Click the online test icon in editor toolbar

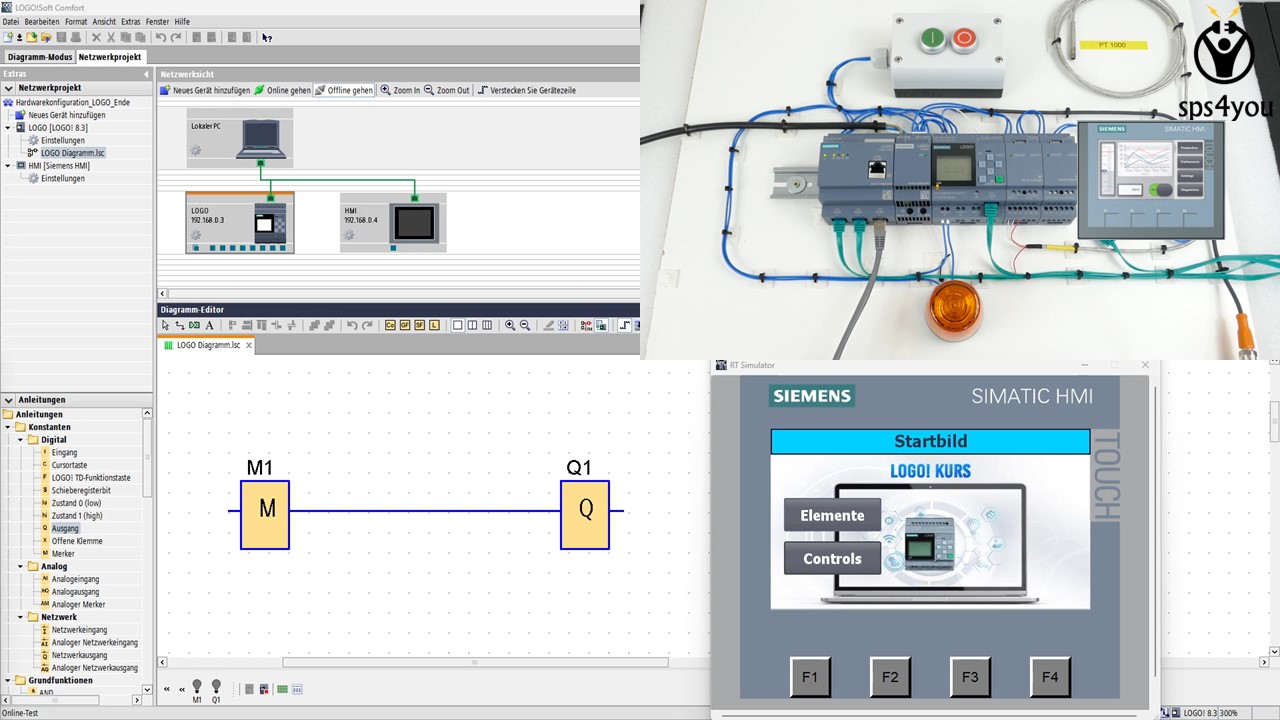coord(601,325)
